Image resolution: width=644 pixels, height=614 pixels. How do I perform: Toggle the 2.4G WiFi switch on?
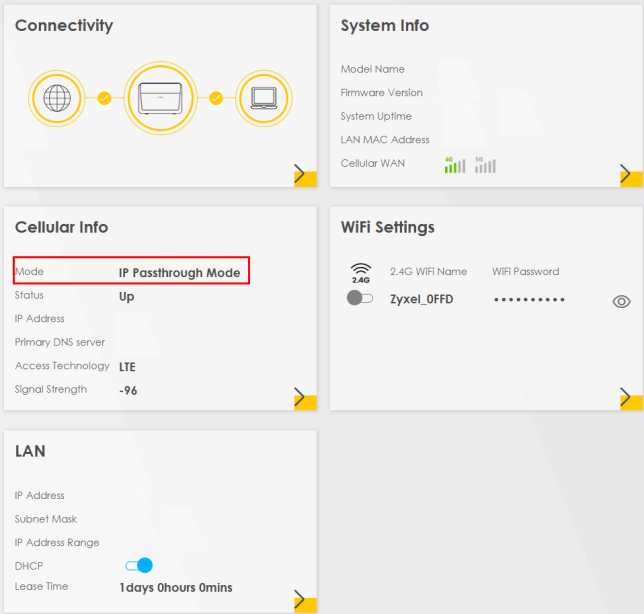[360, 299]
